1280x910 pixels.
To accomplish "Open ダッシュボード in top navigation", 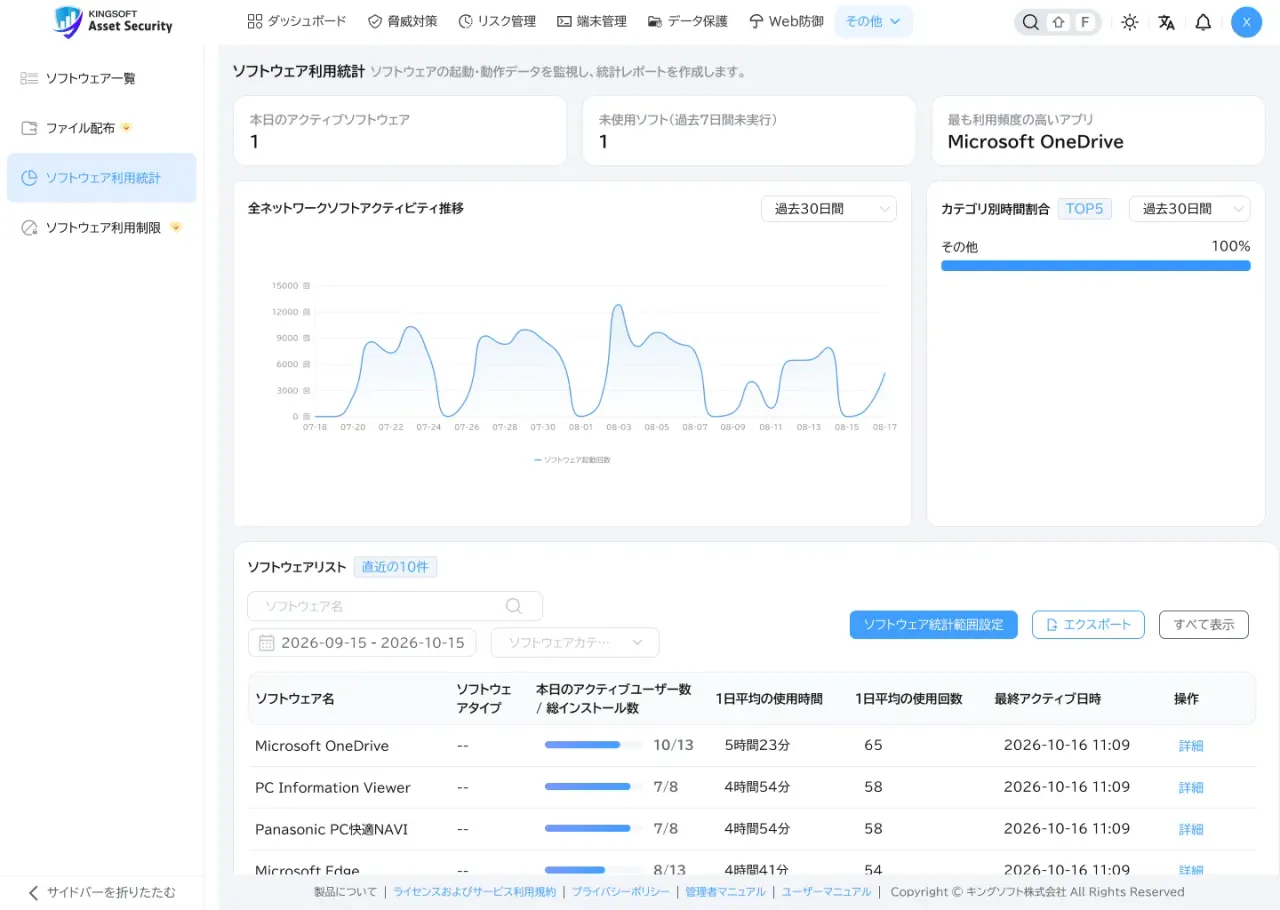I will pyautogui.click(x=296, y=21).
